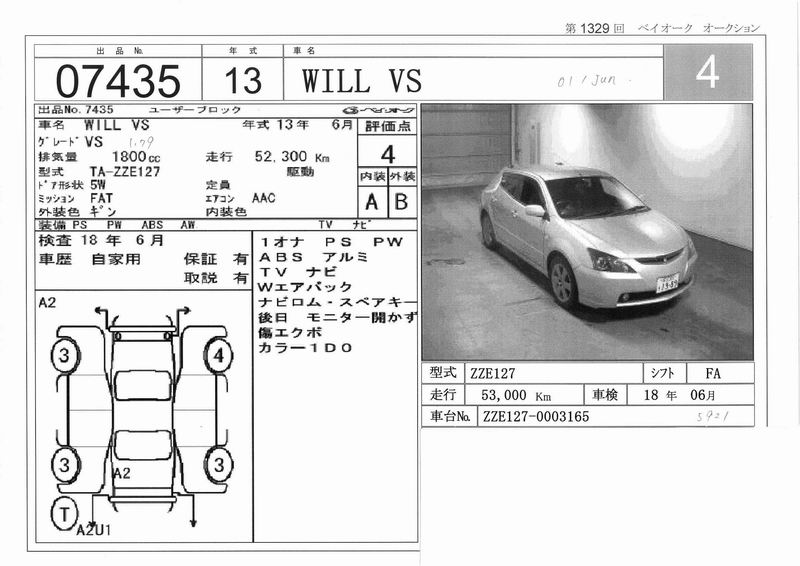800x566 pixels.
Task: Click the 保証 有 warranty text
Action: coord(216,259)
